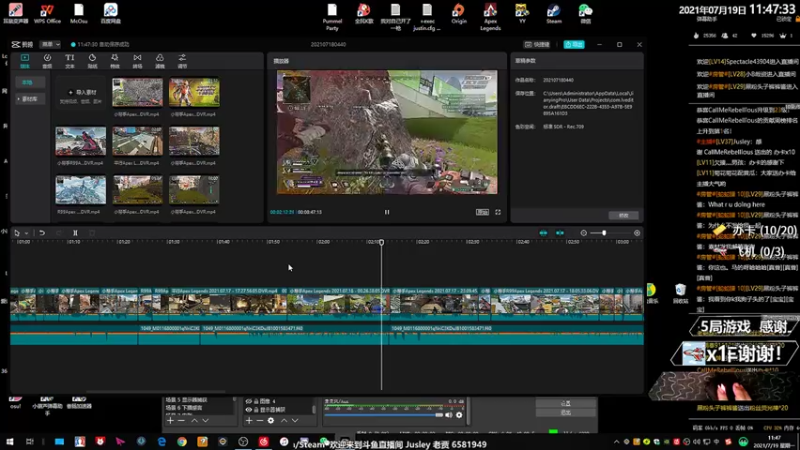Open the Filters tab with three-circles icon
800x450 pixels.
click(160, 61)
